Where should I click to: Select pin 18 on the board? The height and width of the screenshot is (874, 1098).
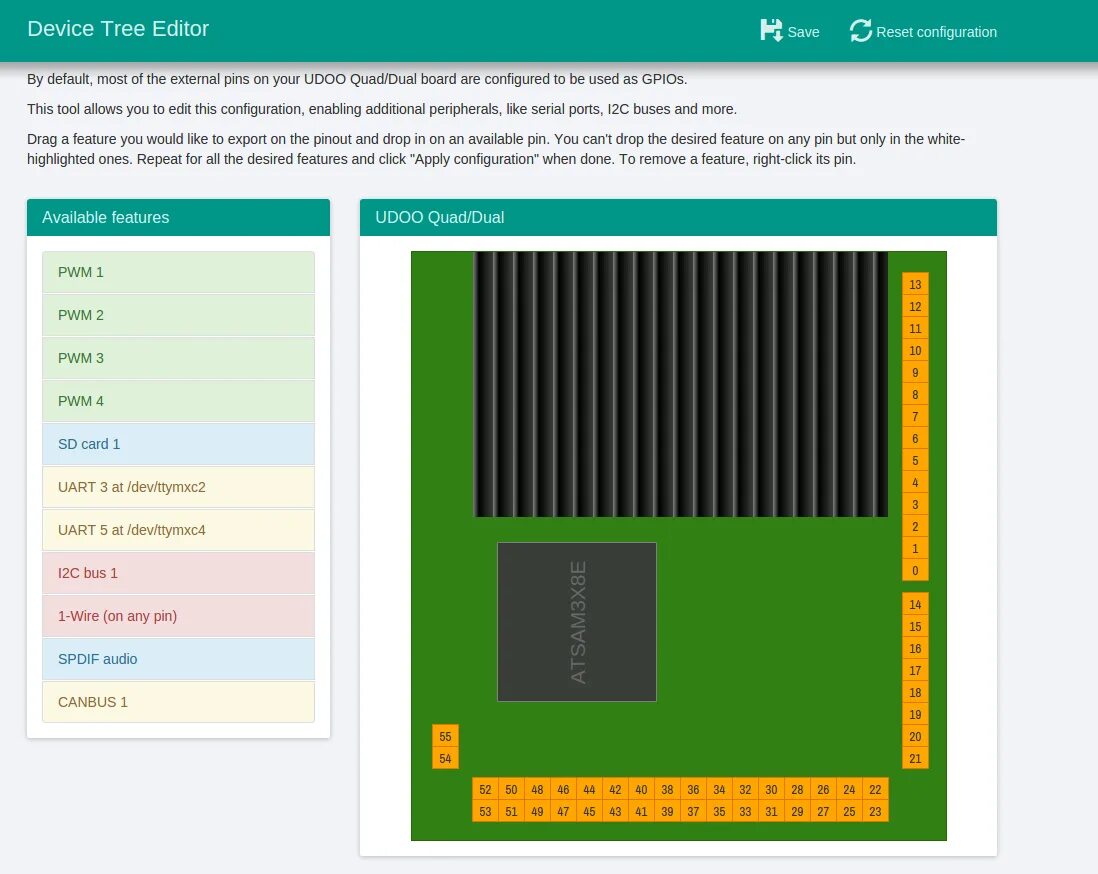click(x=915, y=693)
